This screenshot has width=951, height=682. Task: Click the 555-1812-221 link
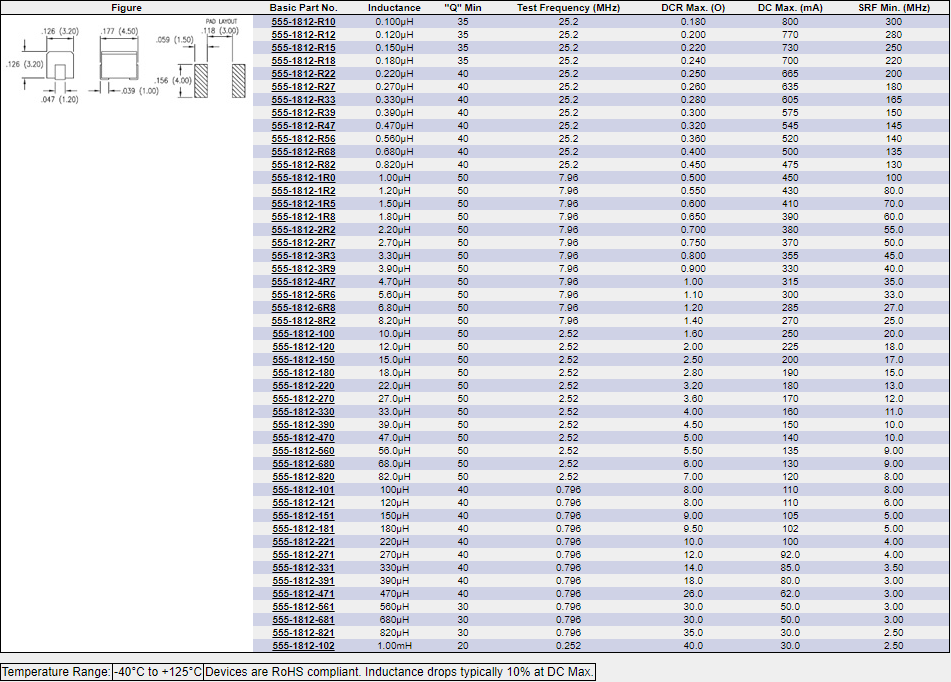[x=304, y=541]
